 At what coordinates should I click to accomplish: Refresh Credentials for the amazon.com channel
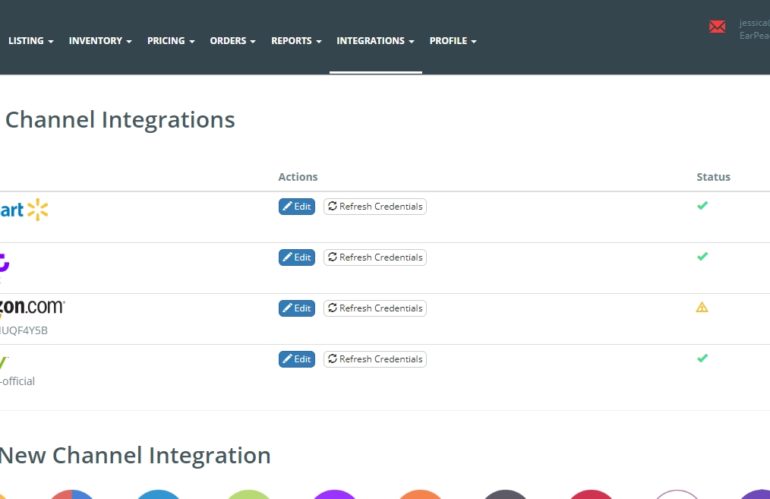click(375, 308)
